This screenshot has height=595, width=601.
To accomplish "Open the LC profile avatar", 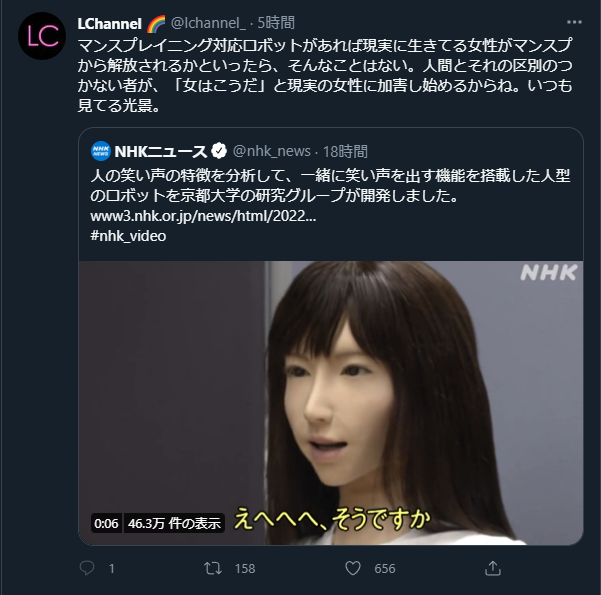I will click(x=42, y=36).
